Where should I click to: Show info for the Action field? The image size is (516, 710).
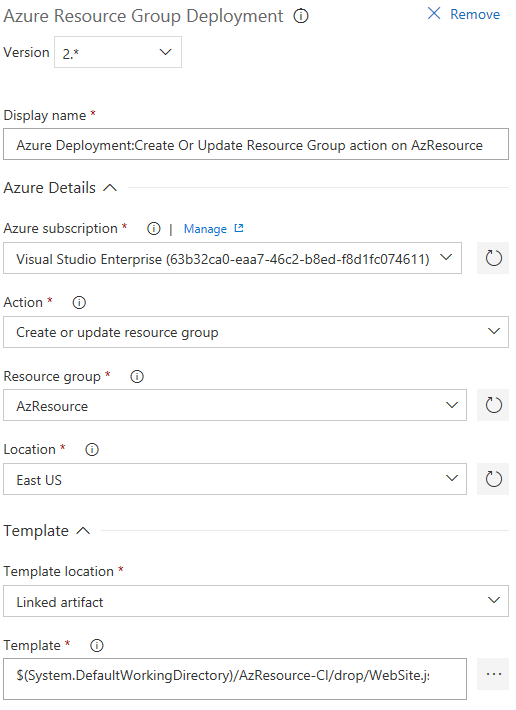click(x=79, y=302)
